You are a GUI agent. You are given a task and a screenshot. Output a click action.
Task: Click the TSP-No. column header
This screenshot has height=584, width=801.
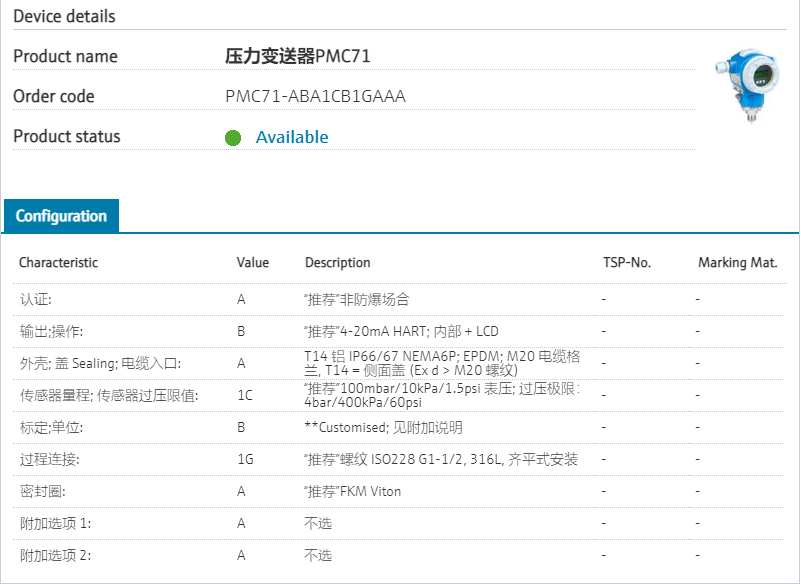coord(626,263)
